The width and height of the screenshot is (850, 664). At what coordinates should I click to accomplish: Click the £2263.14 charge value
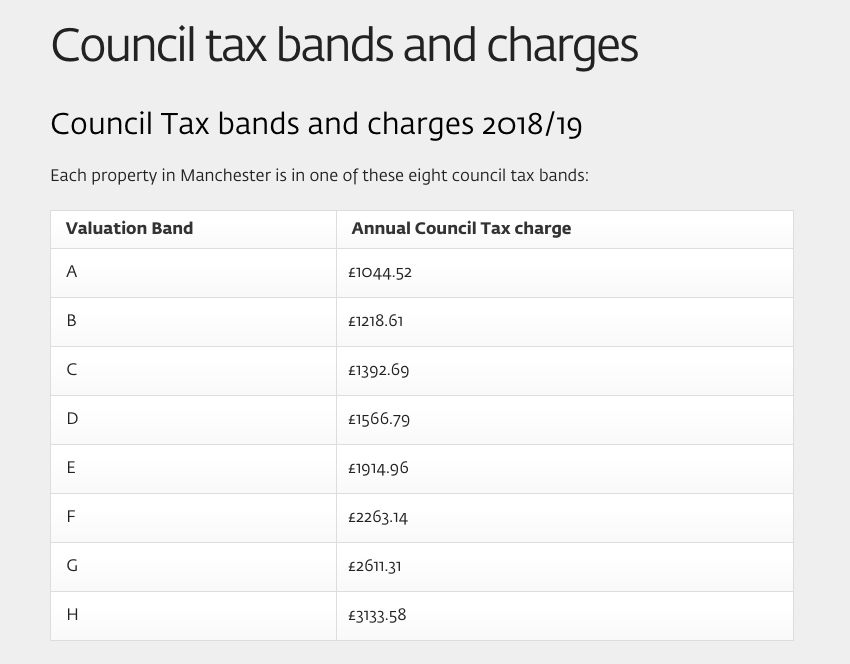pos(378,517)
